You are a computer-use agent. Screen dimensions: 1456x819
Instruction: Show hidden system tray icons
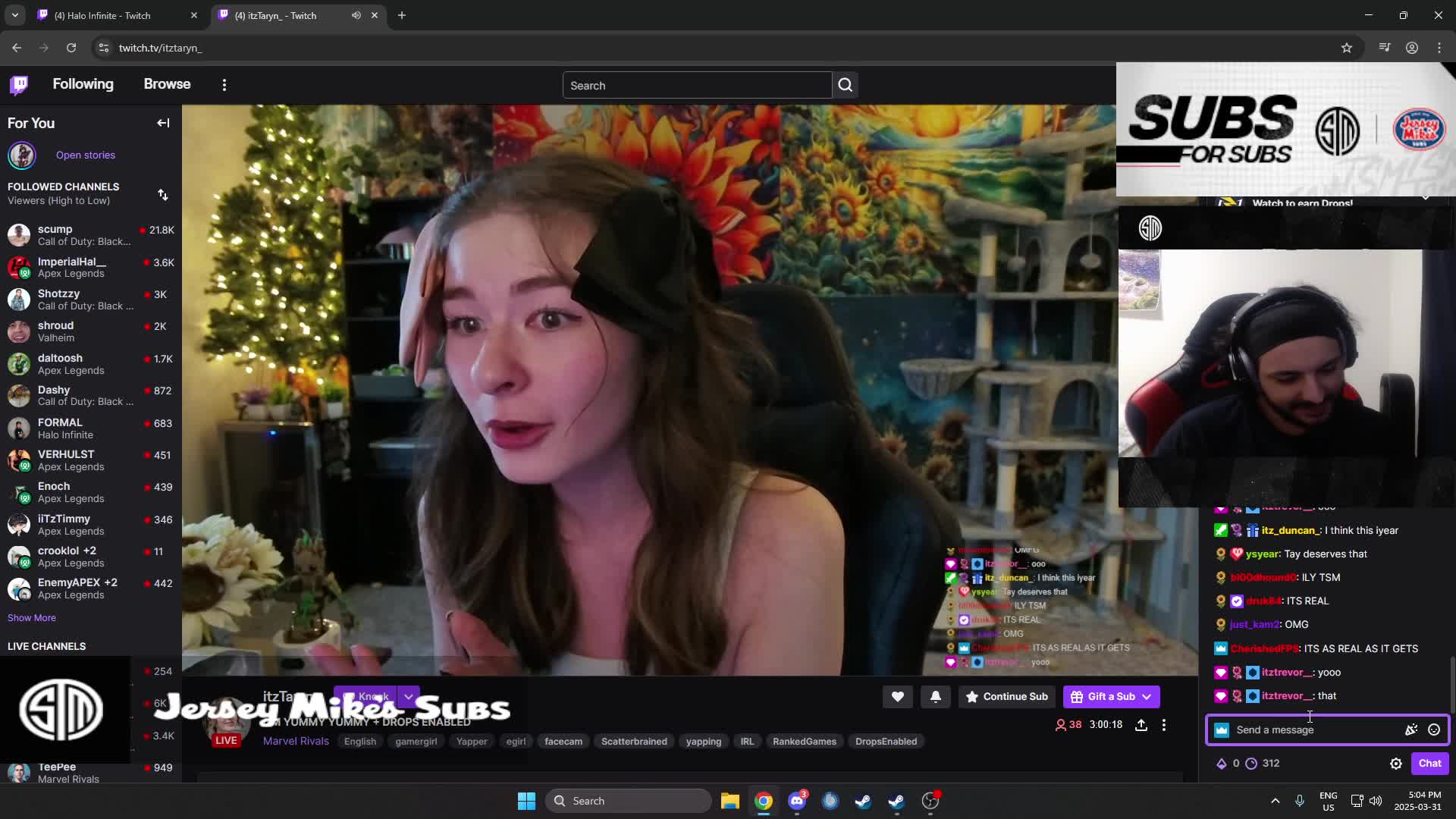(1276, 801)
